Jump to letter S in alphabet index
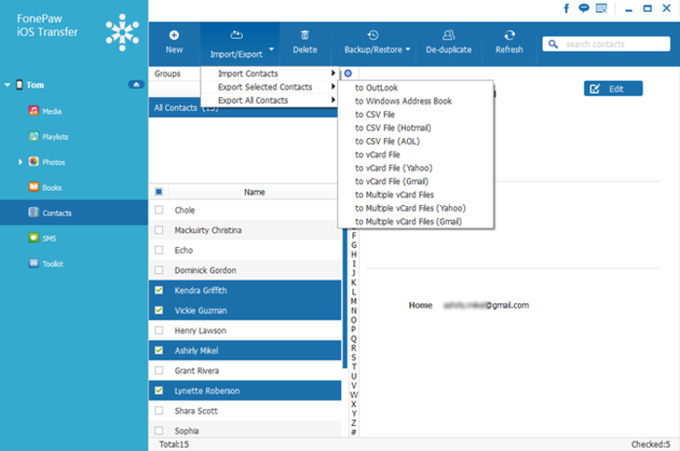 click(354, 357)
